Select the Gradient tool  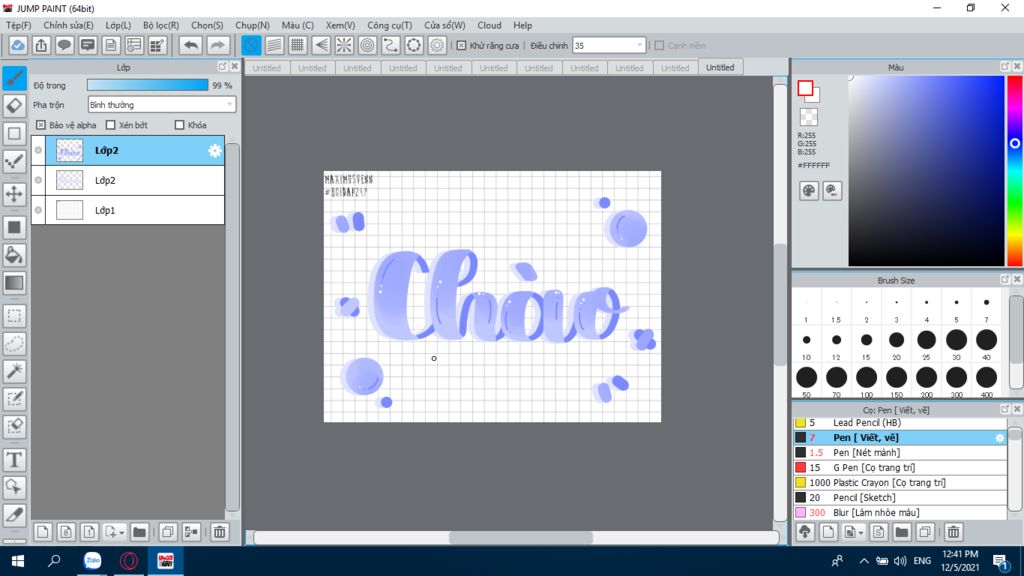pos(14,283)
